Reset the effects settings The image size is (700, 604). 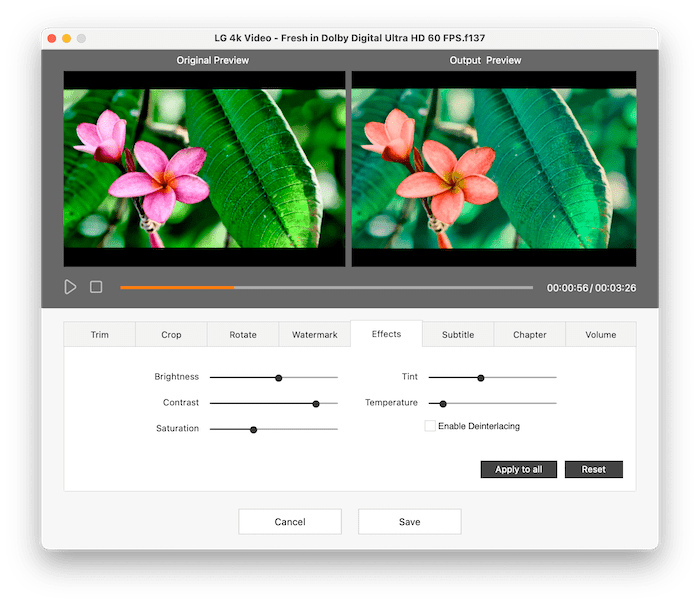pos(594,469)
